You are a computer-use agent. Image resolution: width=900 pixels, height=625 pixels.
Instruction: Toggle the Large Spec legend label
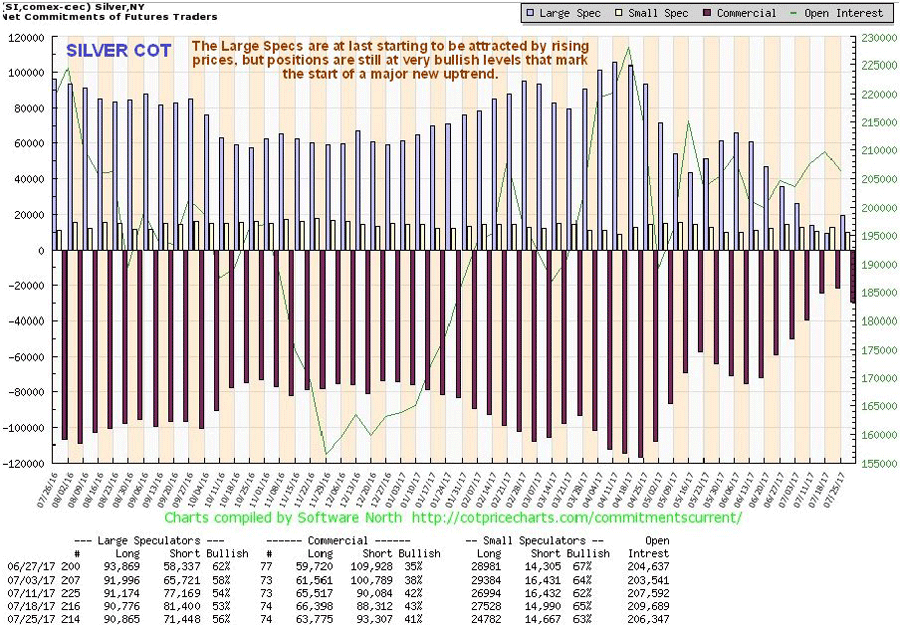click(569, 13)
